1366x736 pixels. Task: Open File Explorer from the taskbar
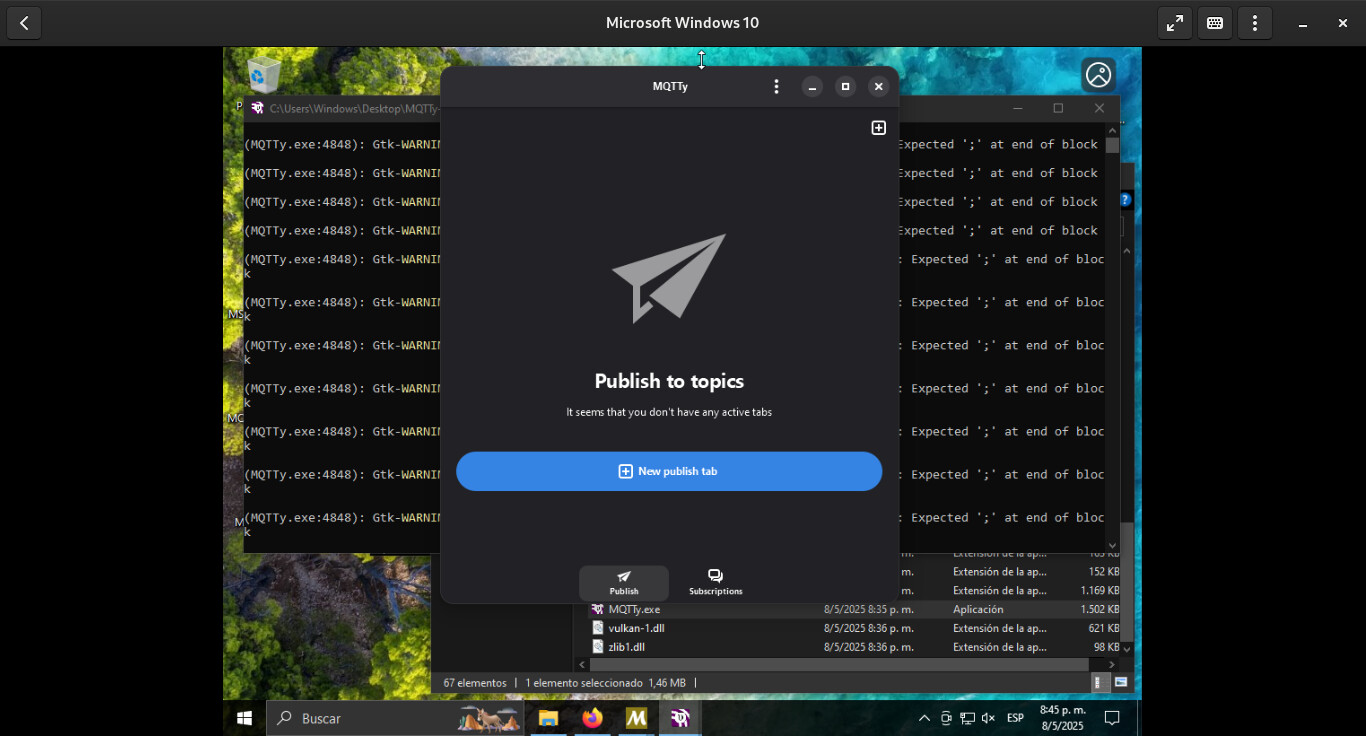tap(548, 718)
